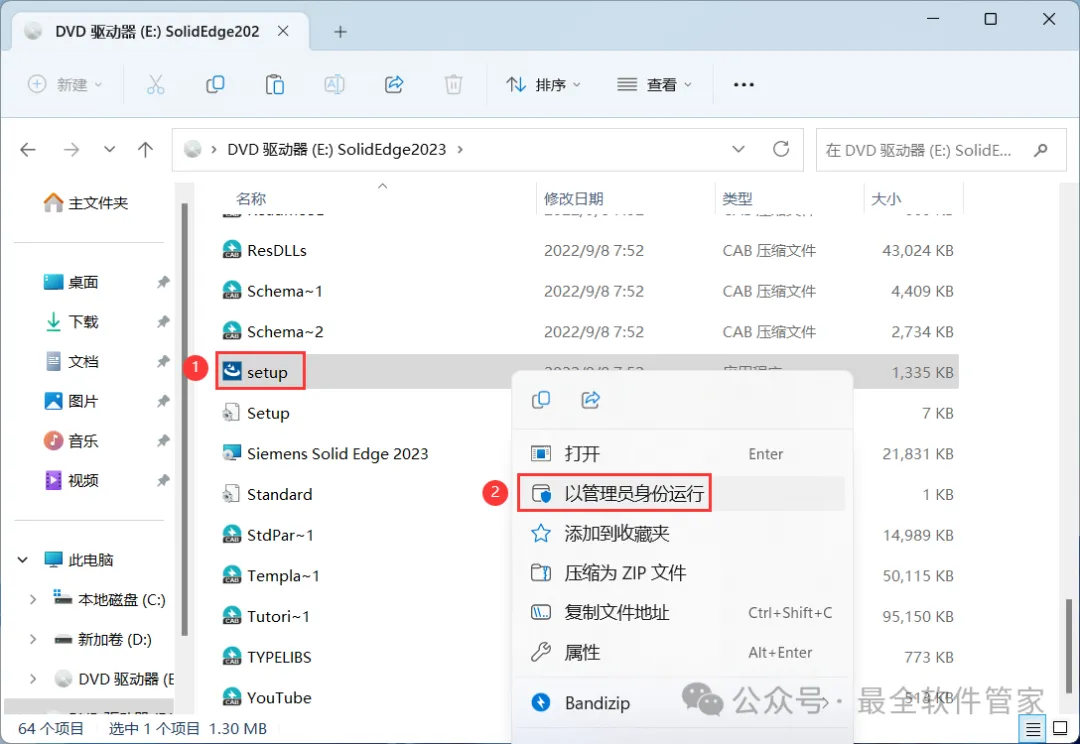Sort by 修改日期 column header
1080x744 pixels.
click(x=574, y=199)
